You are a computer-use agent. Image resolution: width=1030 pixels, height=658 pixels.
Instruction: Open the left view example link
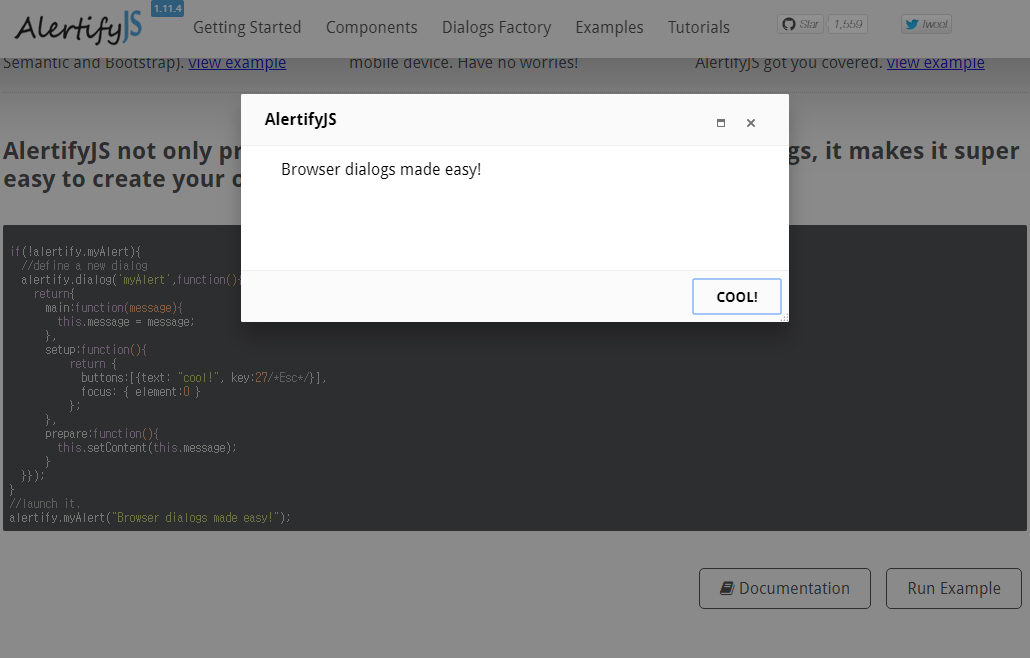[x=237, y=63]
